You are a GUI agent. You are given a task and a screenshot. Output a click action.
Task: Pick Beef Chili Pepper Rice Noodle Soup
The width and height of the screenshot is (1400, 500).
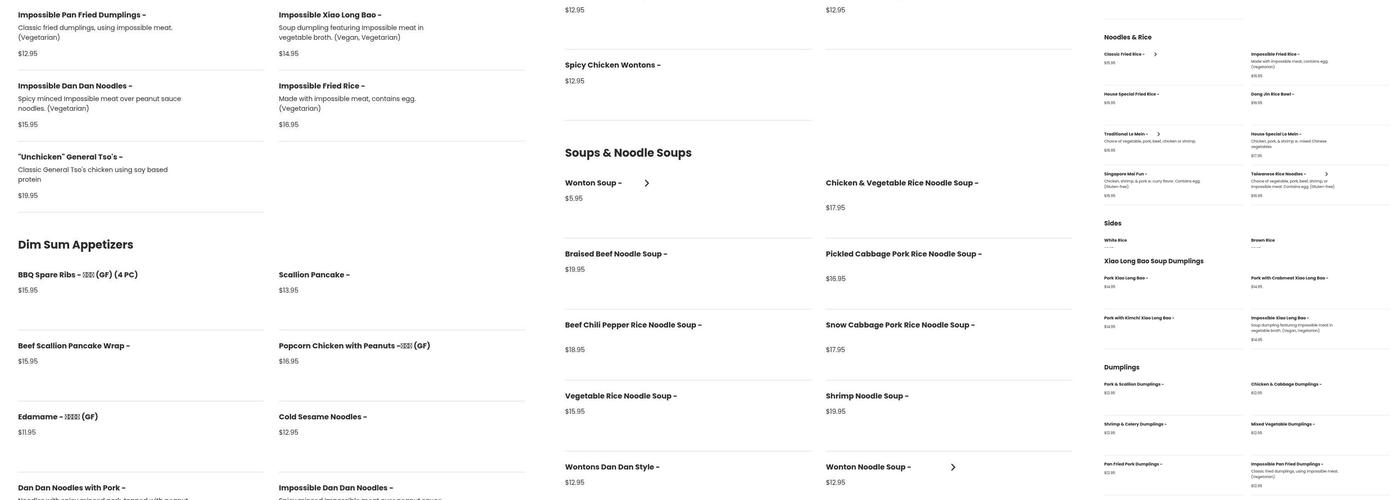pos(633,325)
